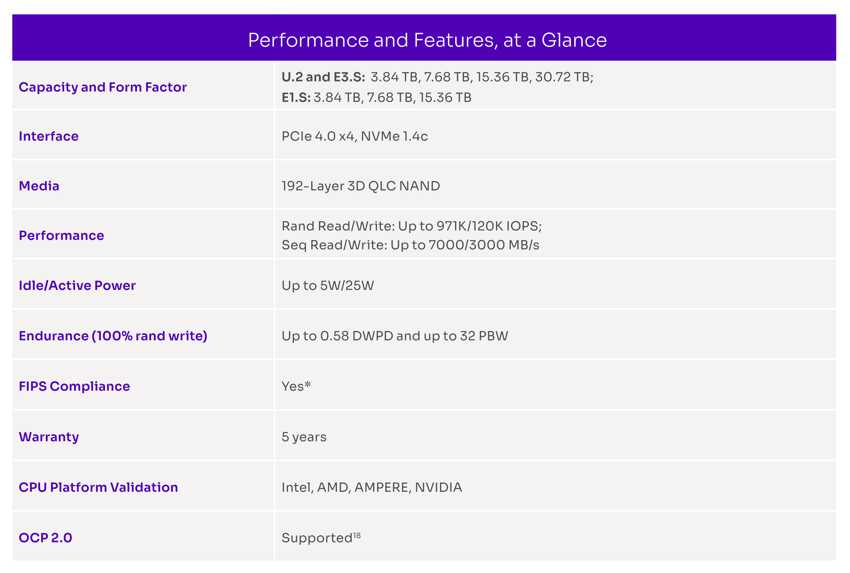Viewport: 850px width, 573px height.
Task: Select the Media row label
Action: click(x=38, y=186)
